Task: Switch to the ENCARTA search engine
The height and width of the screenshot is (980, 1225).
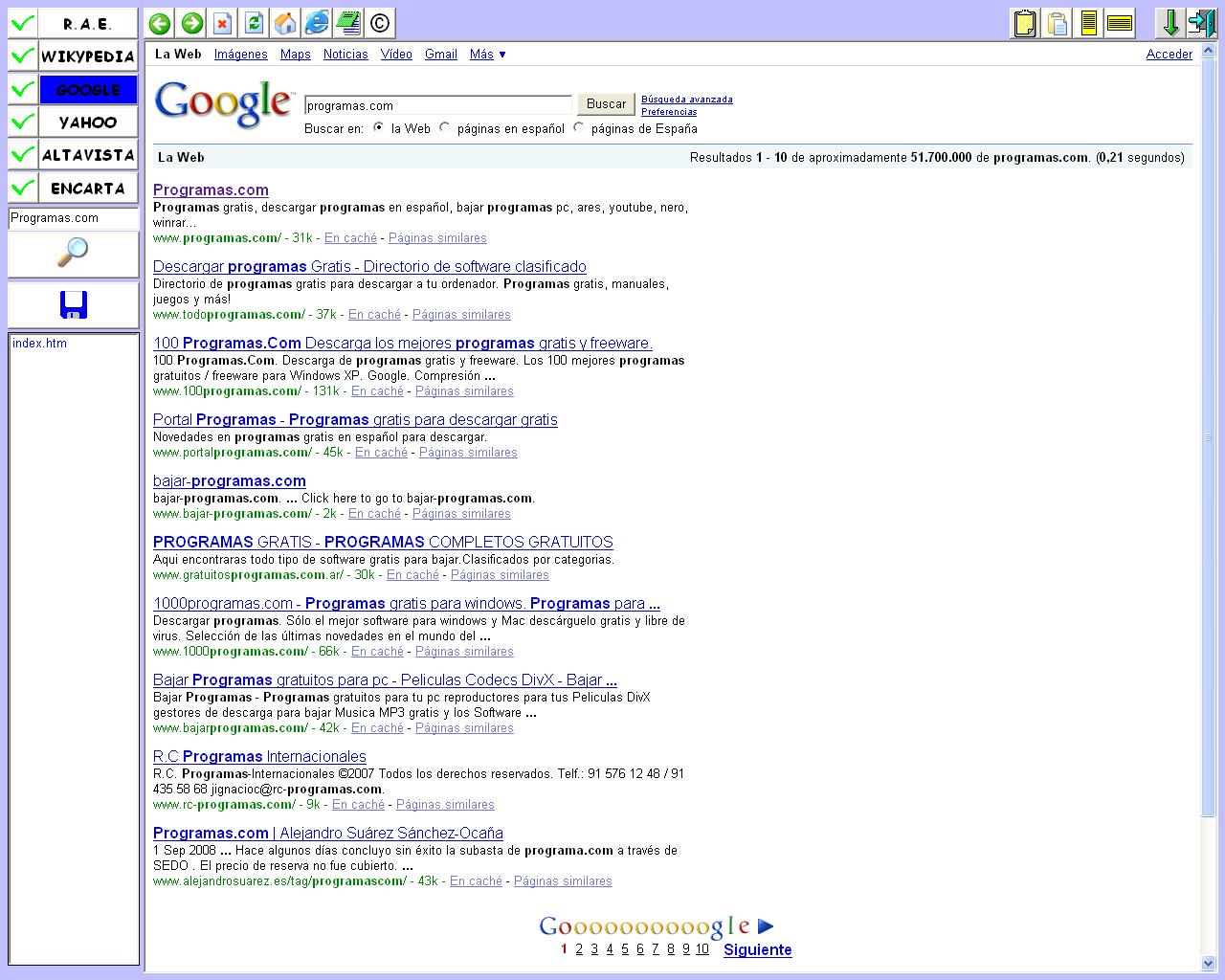Action: coord(88,188)
